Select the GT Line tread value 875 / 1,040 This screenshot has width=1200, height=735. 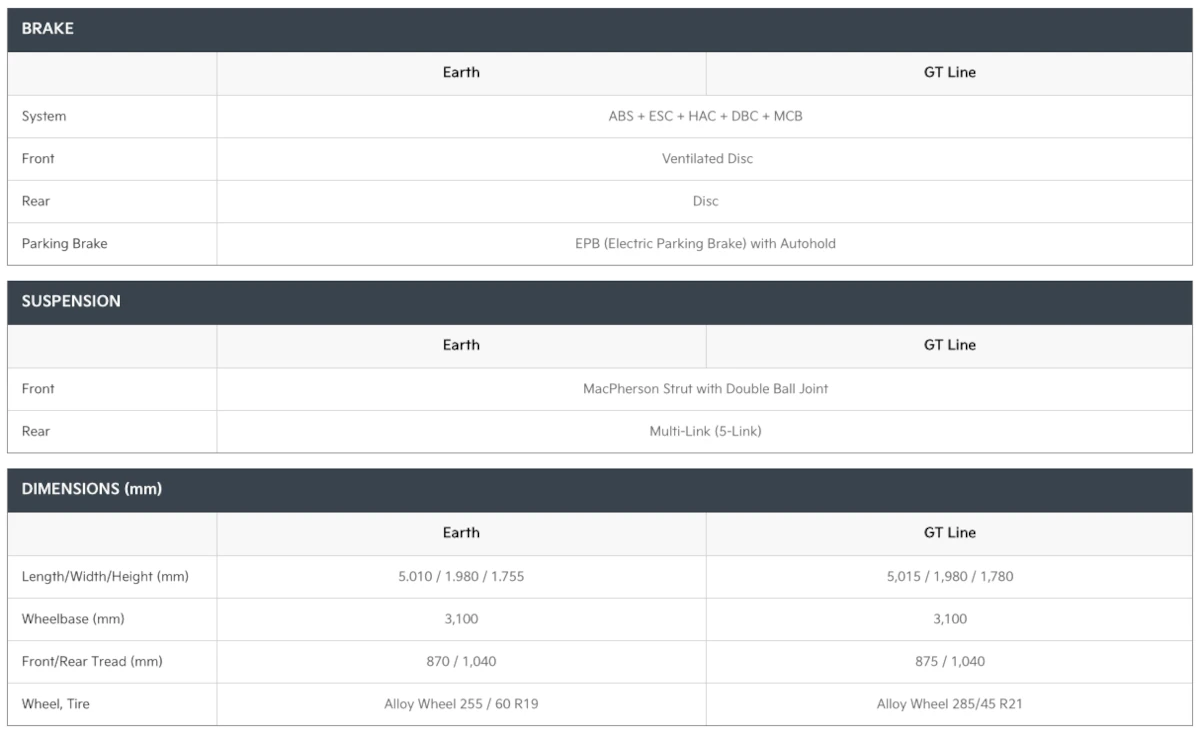point(949,662)
